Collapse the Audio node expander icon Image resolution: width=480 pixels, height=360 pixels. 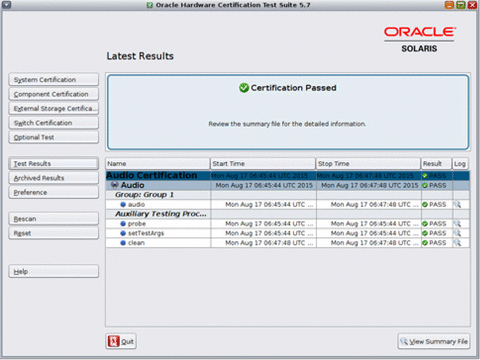(x=114, y=185)
